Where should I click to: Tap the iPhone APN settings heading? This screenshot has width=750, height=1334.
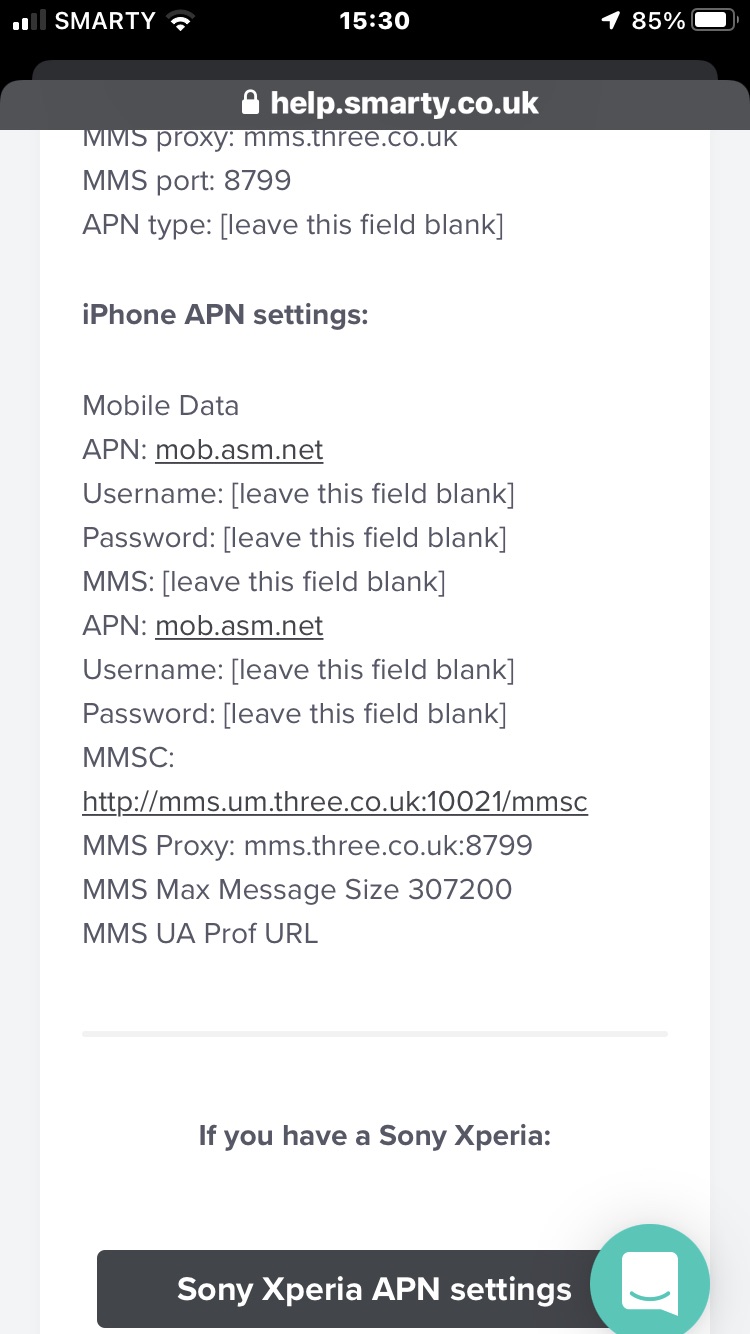(226, 315)
